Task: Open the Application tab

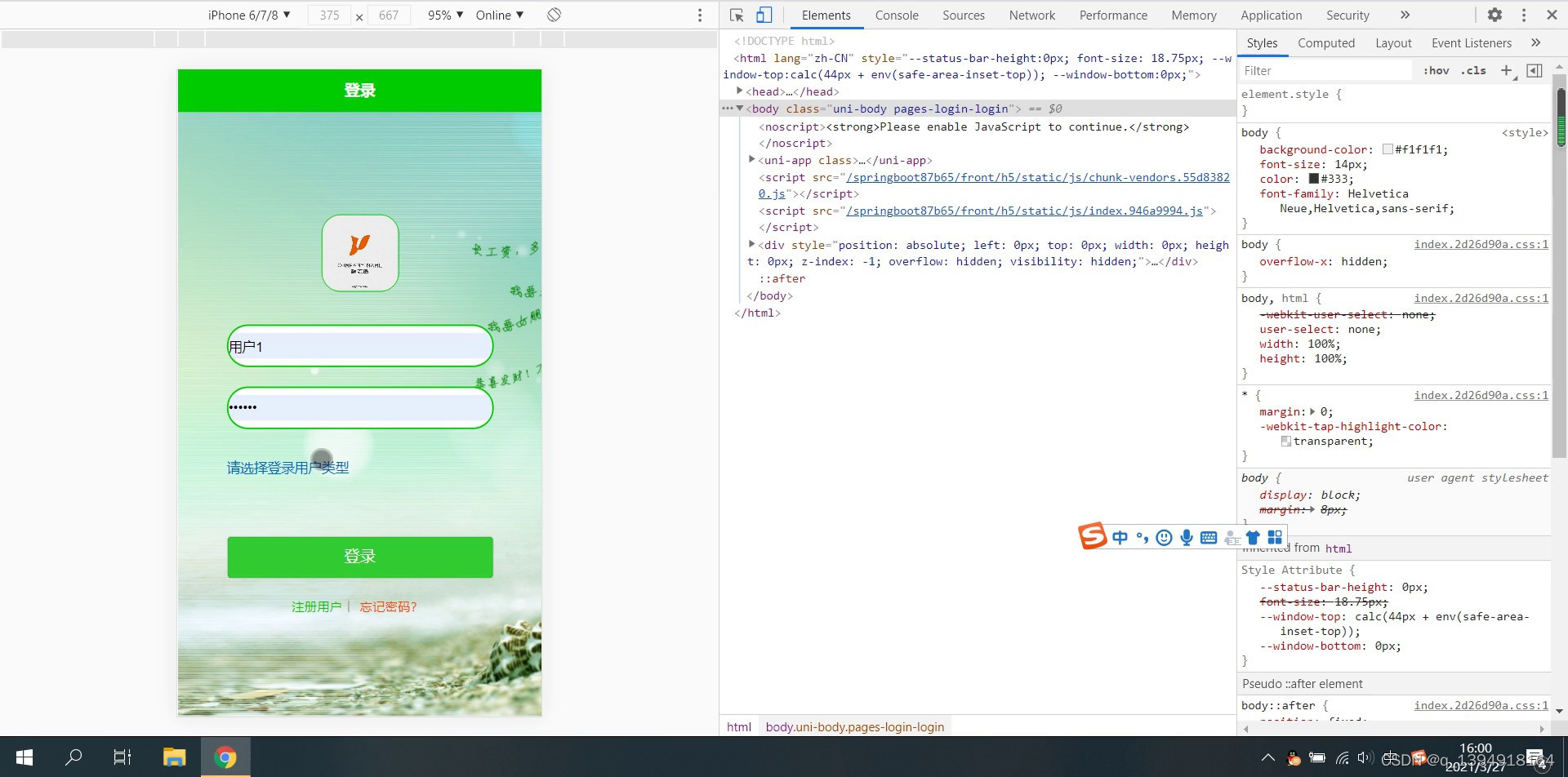Action: (x=1272, y=15)
